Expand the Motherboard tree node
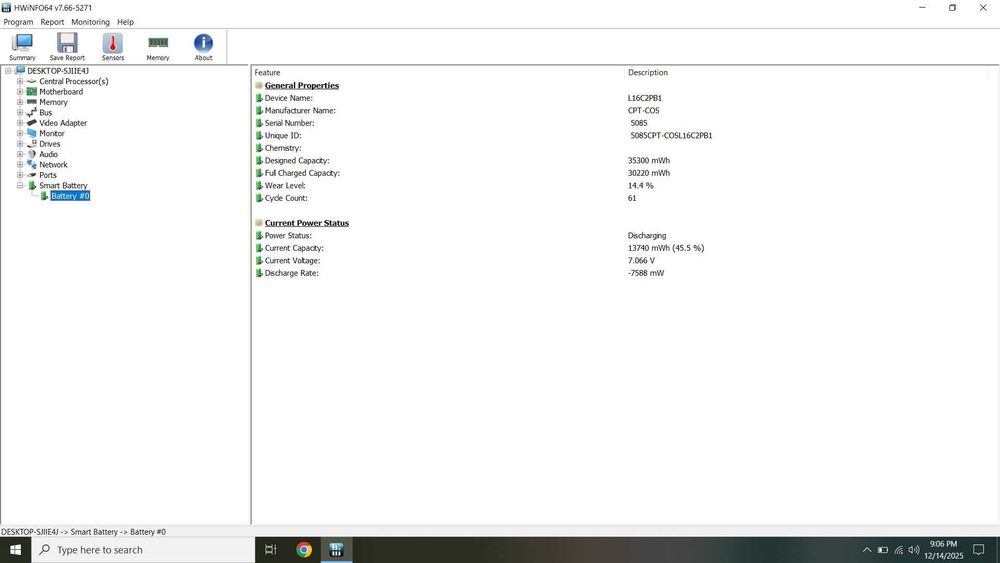1000x563 pixels. coord(20,92)
